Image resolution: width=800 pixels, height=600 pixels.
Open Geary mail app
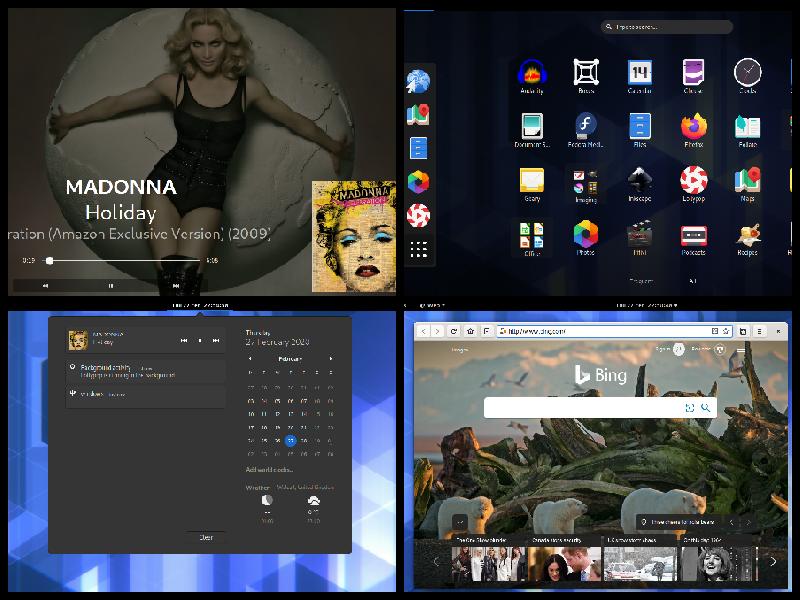pos(532,185)
